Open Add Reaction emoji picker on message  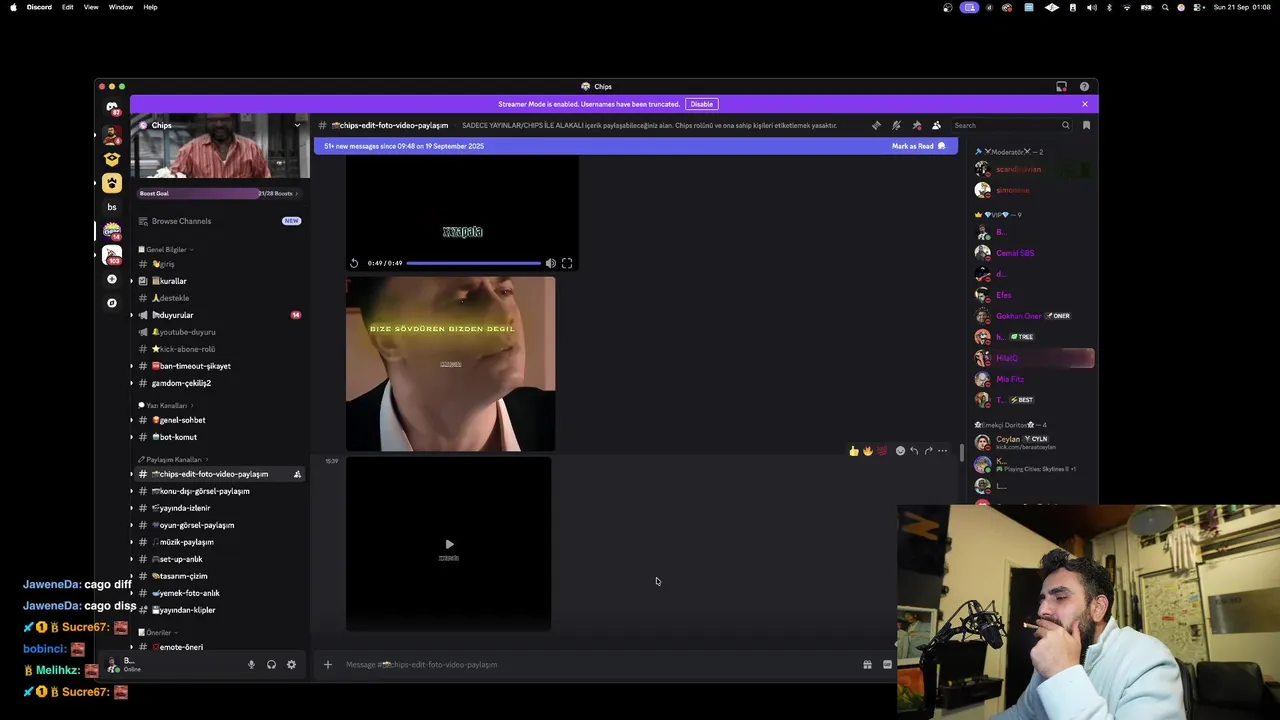point(900,451)
